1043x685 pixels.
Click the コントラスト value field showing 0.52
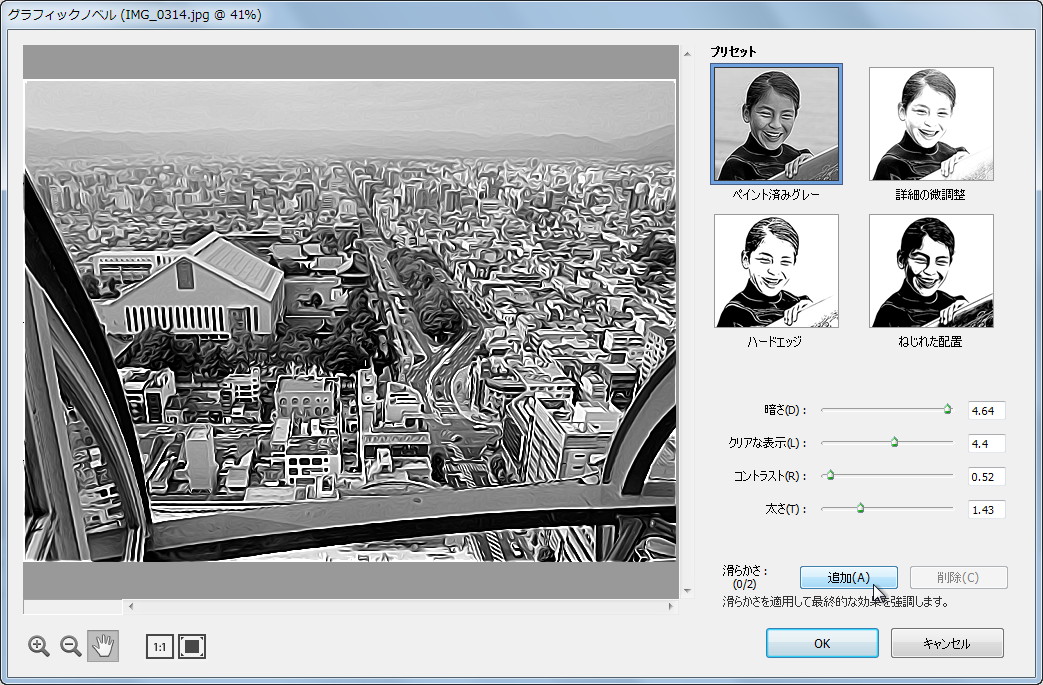[x=986, y=476]
